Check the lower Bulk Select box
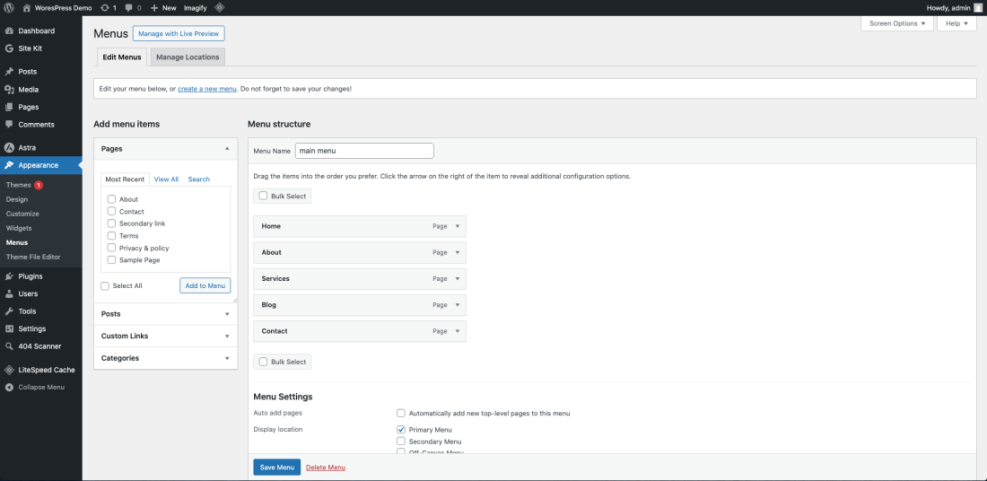The image size is (987, 481). coord(263,362)
